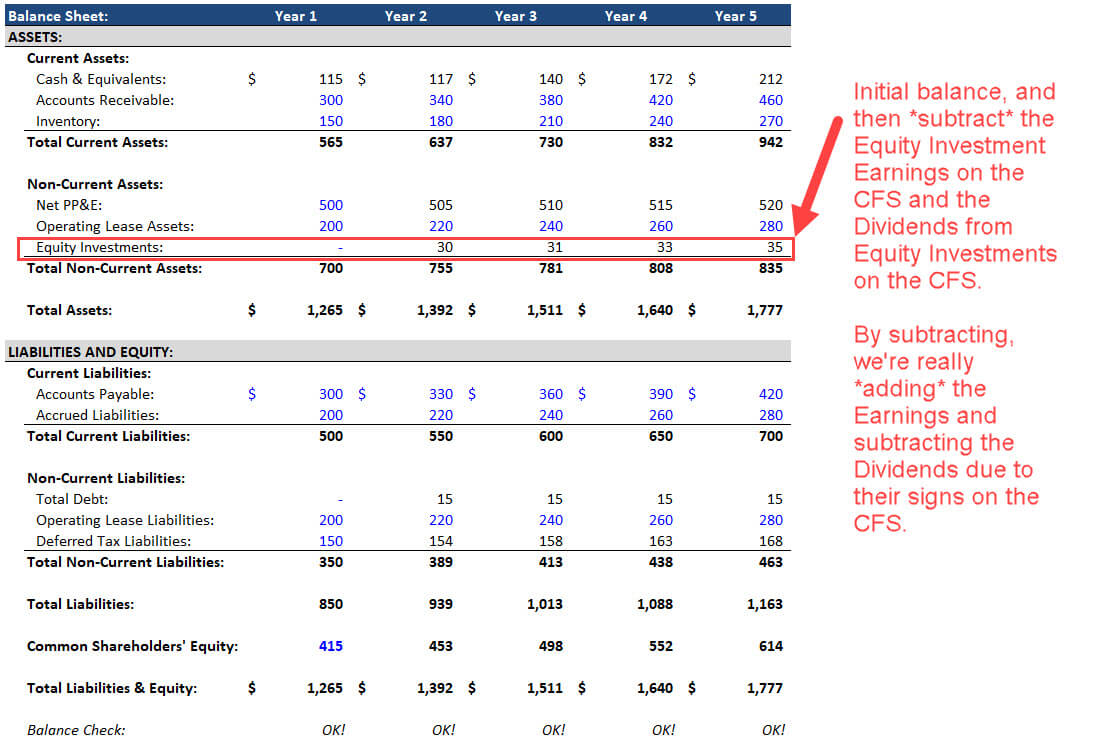Click the ASSETS section header
Image resolution: width=1104 pixels, height=744 pixels.
tap(34, 37)
